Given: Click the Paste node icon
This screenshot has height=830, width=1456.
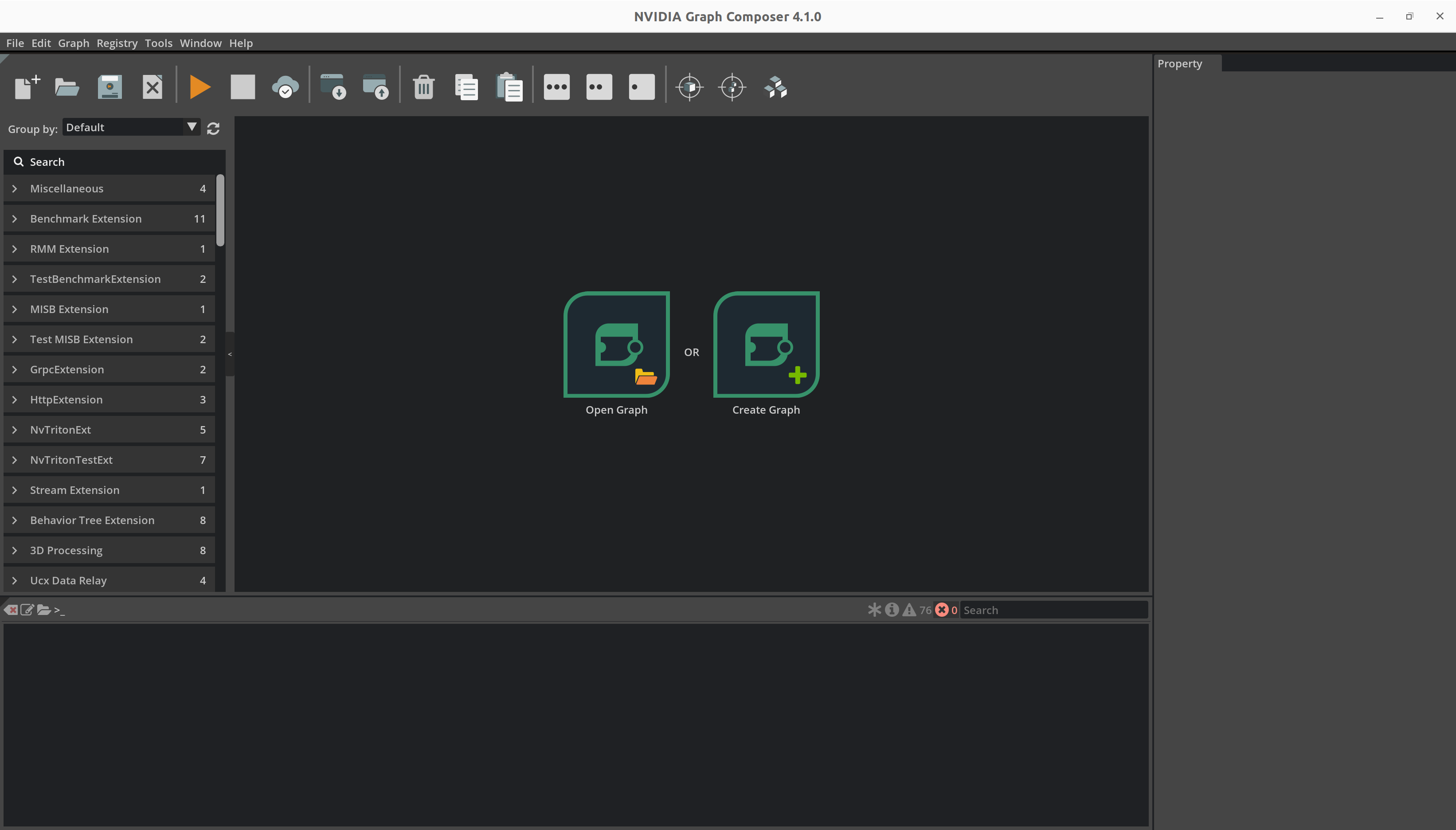Looking at the screenshot, I should pyautogui.click(x=511, y=87).
